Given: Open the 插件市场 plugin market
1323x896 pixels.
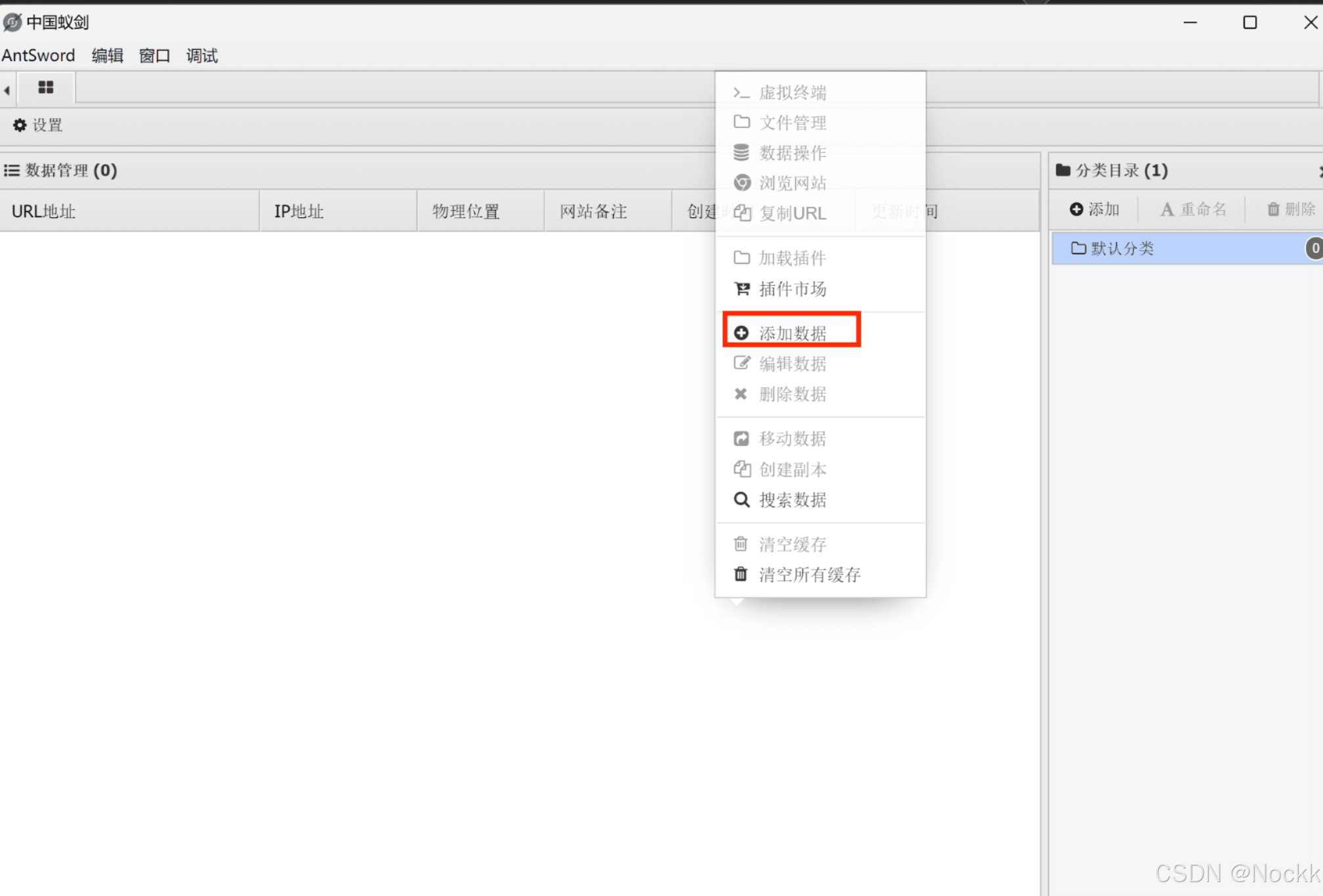Looking at the screenshot, I should [792, 289].
